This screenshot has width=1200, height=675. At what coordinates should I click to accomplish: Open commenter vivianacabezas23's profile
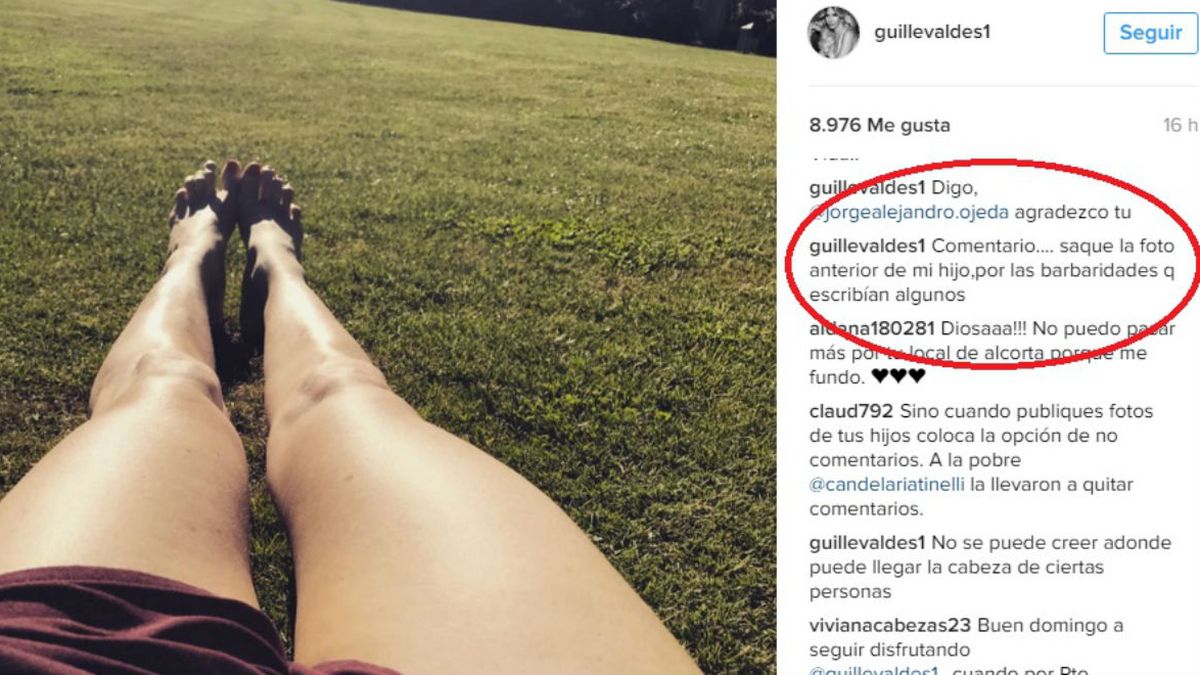tap(890, 626)
